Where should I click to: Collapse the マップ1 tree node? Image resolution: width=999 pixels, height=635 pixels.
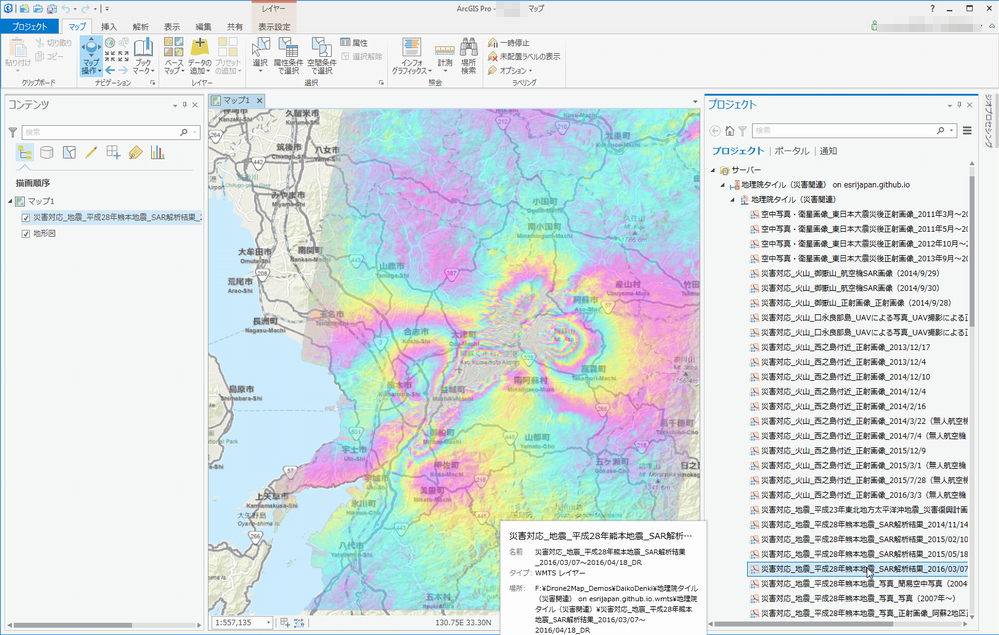[x=9, y=201]
